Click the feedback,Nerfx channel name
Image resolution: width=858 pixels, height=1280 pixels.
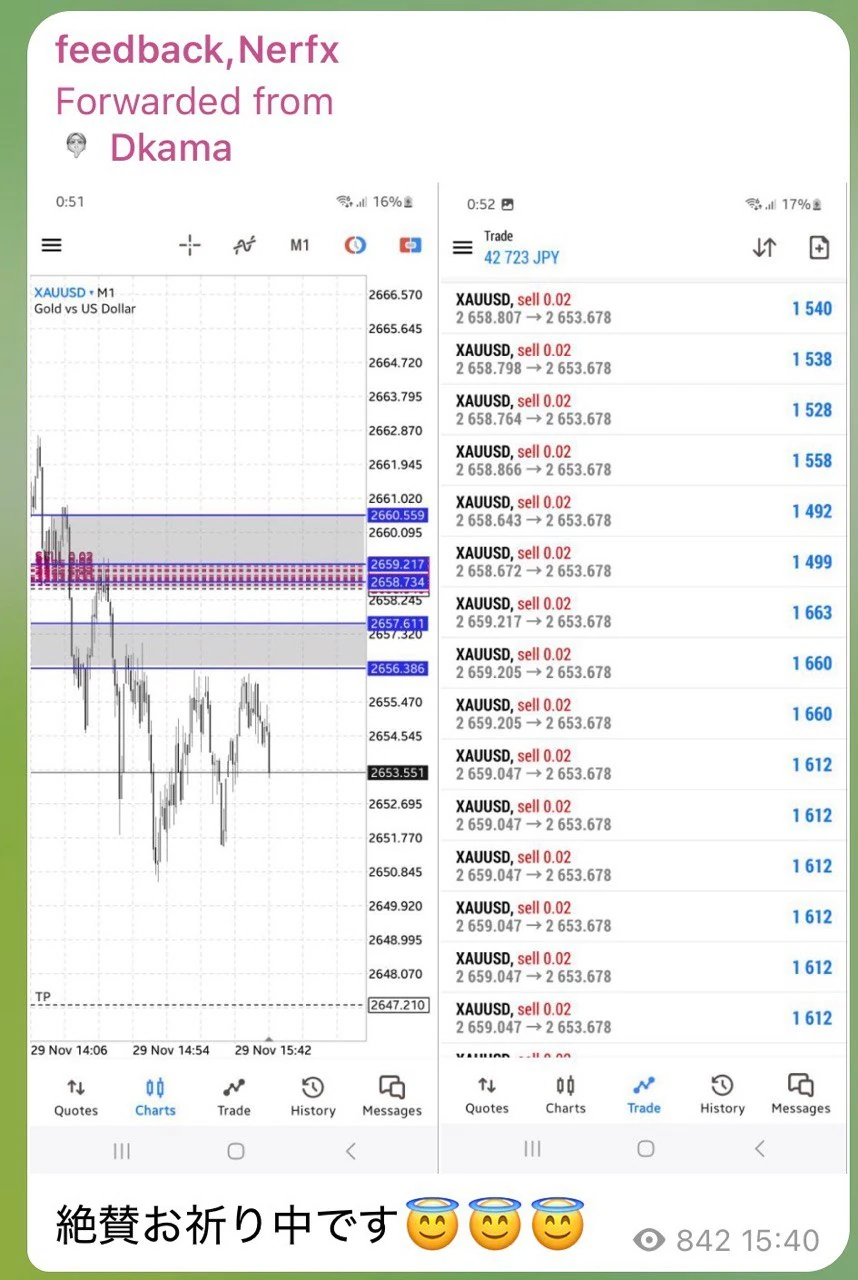pos(197,49)
